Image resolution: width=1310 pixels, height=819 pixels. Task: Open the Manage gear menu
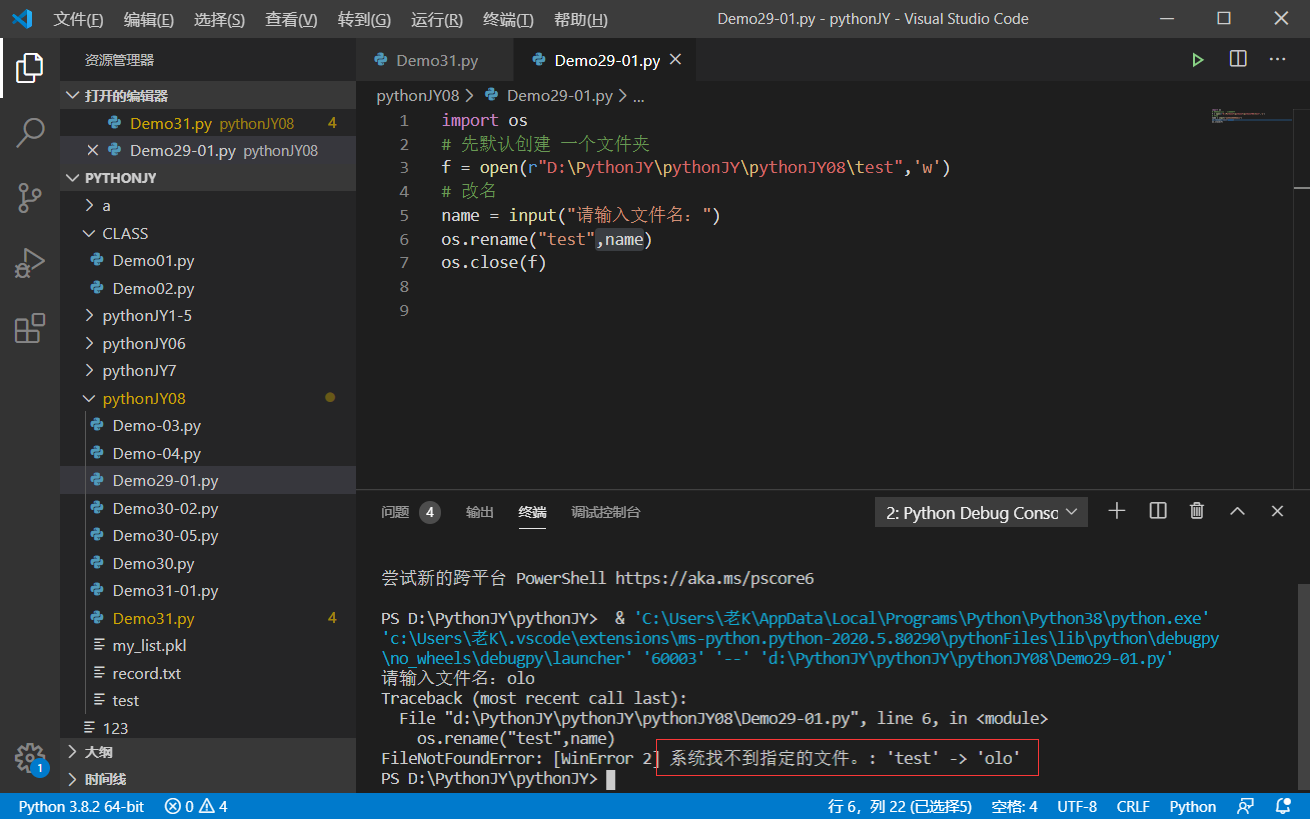pyautogui.click(x=30, y=757)
